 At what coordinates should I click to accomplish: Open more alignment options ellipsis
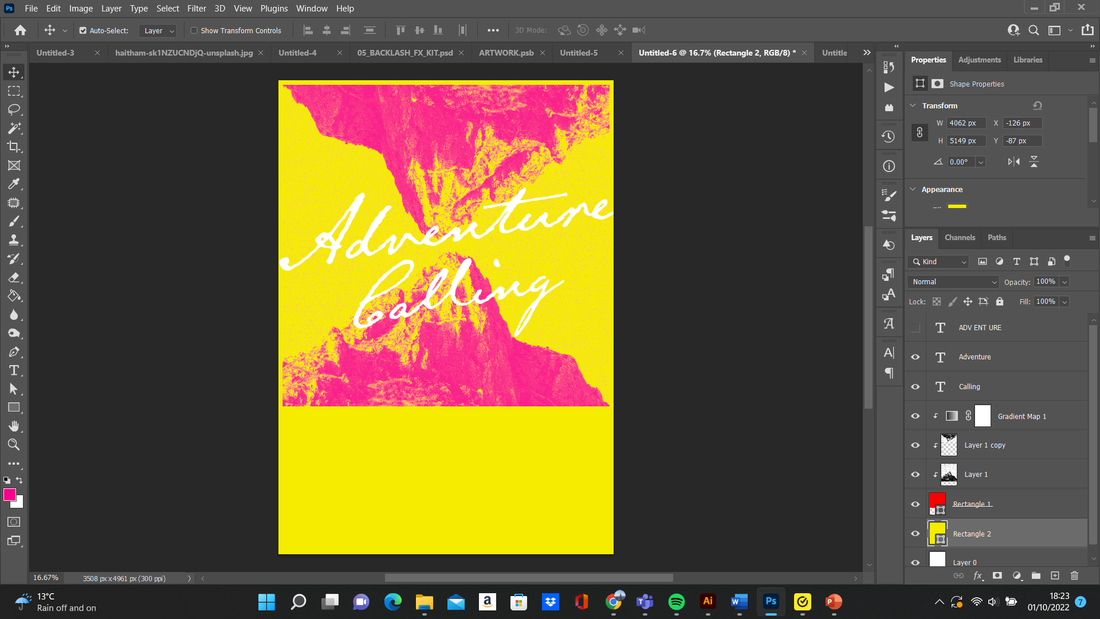pyautogui.click(x=493, y=30)
